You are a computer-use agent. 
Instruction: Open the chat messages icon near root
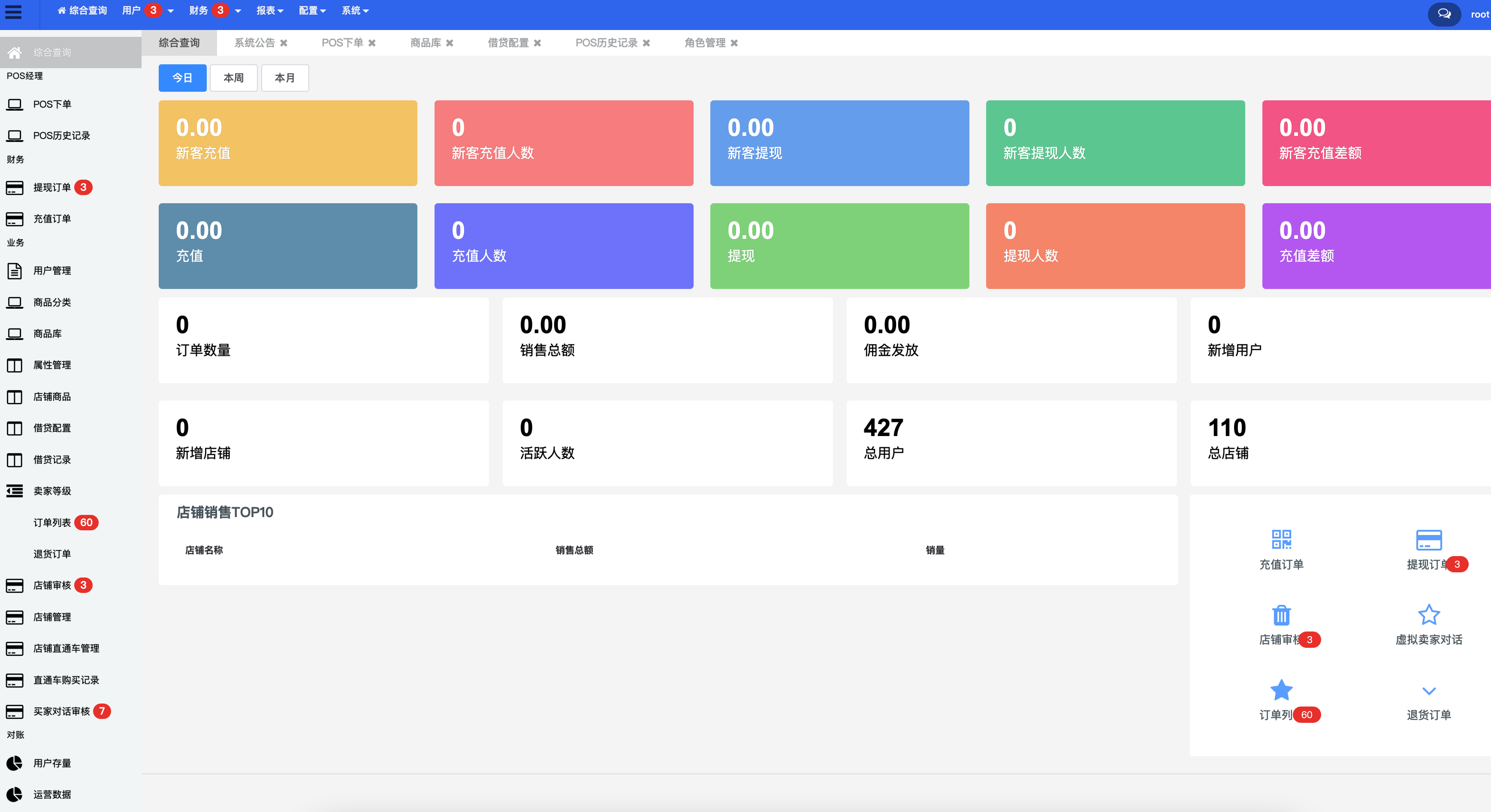tap(1444, 14)
